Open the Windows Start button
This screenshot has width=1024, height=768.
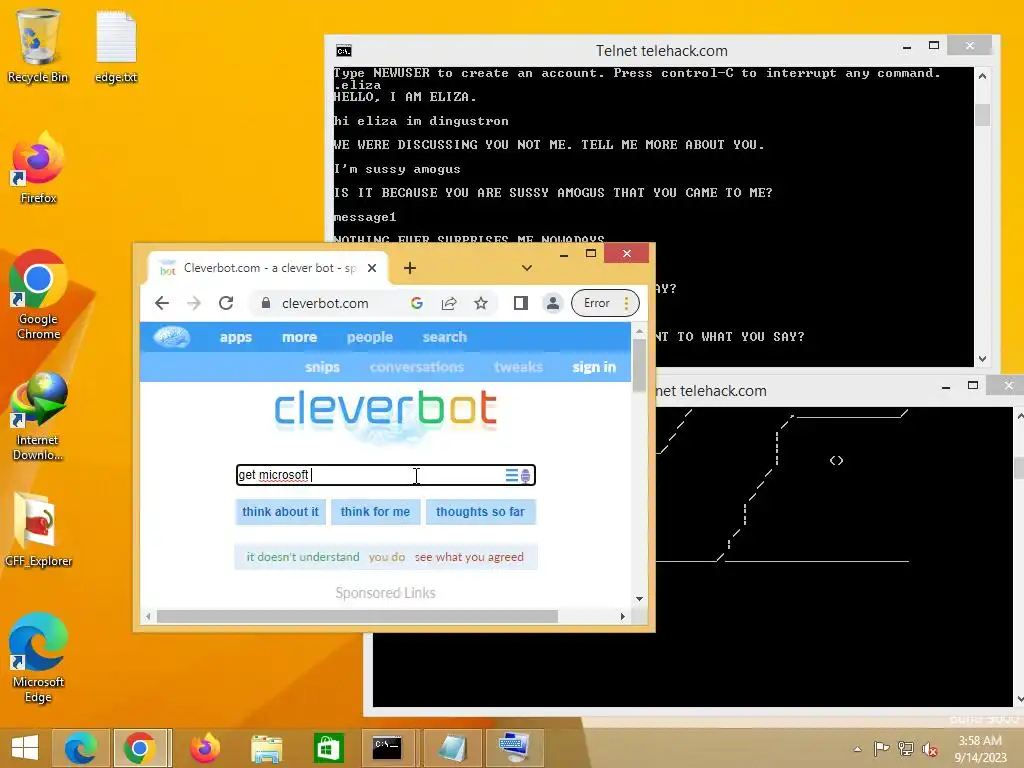25,748
